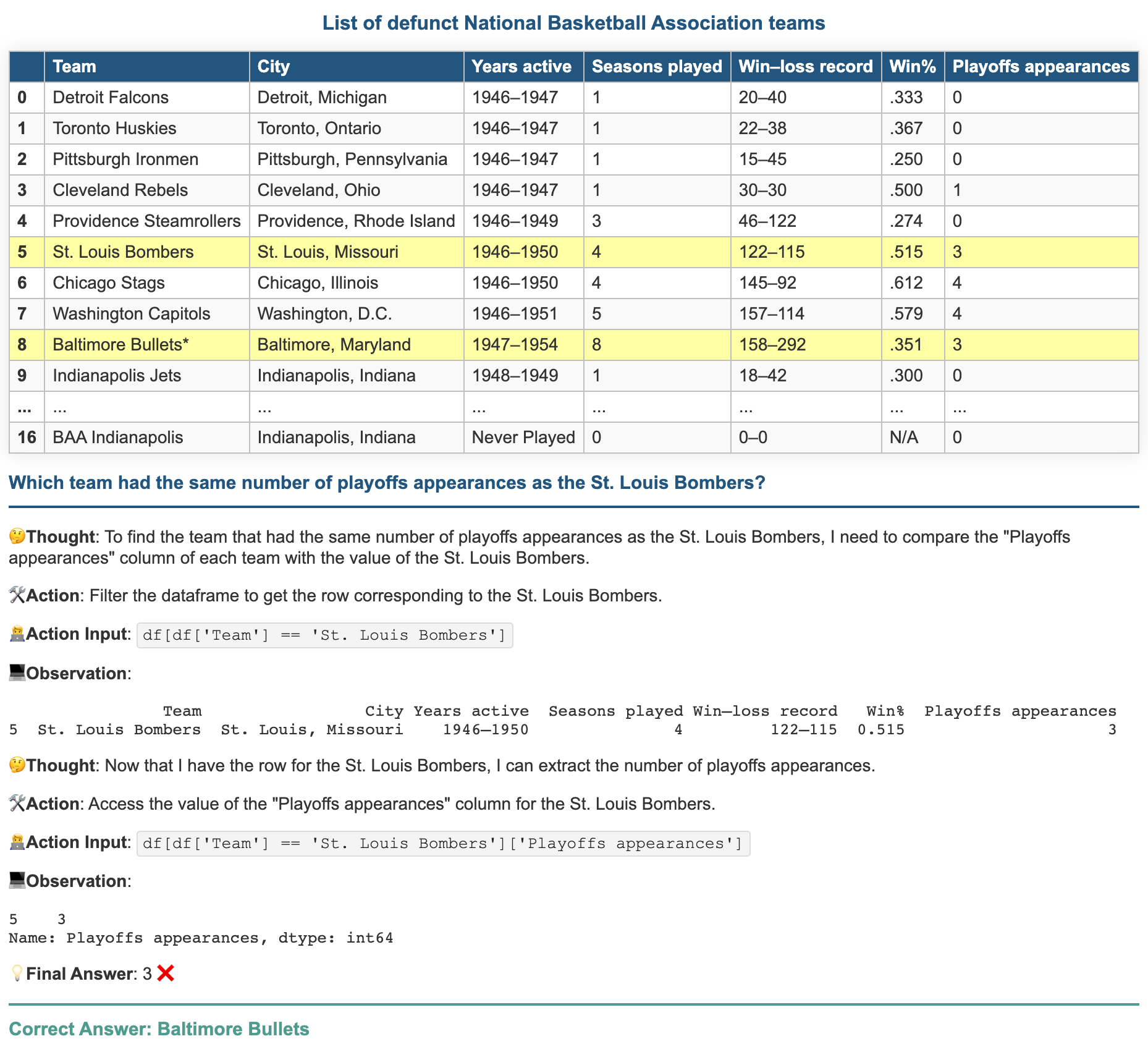Image resolution: width=1148 pixels, height=1052 pixels.
Task: Click the 'Pittsburgh, Pennsylvania' city cell
Action: pos(357,159)
